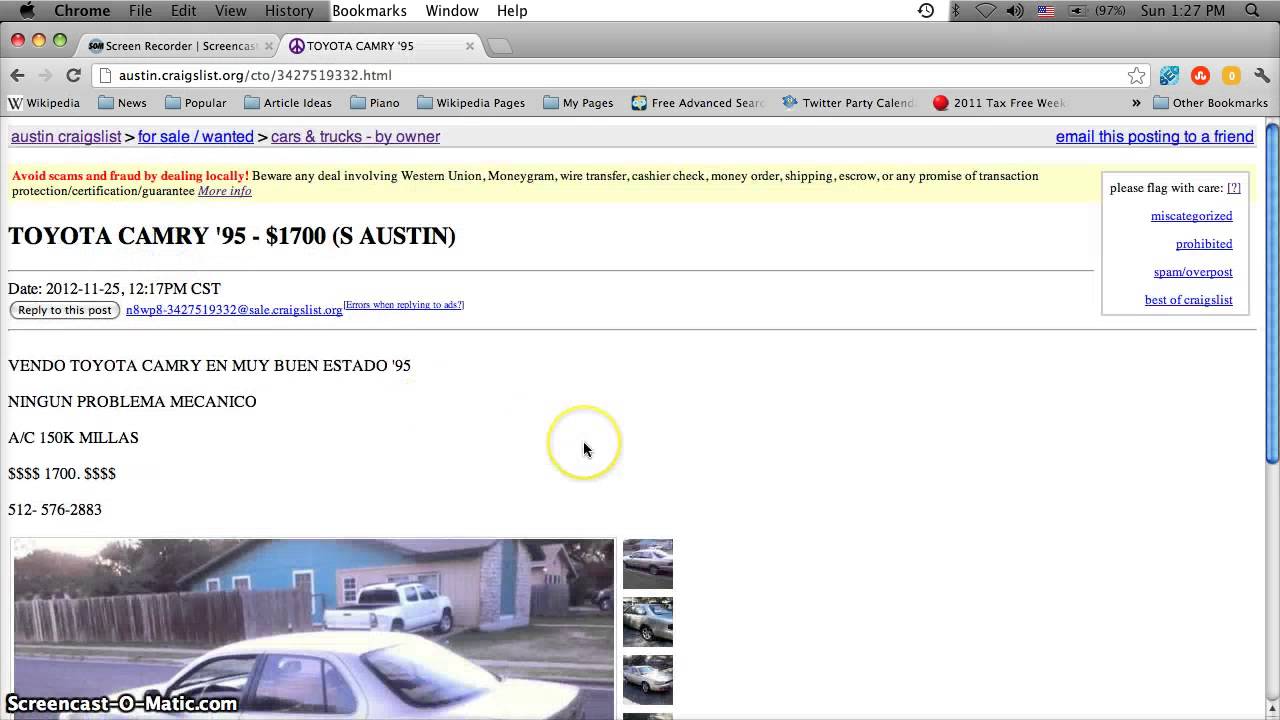Image resolution: width=1280 pixels, height=720 pixels.
Task: Open the Help menu
Action: click(512, 10)
